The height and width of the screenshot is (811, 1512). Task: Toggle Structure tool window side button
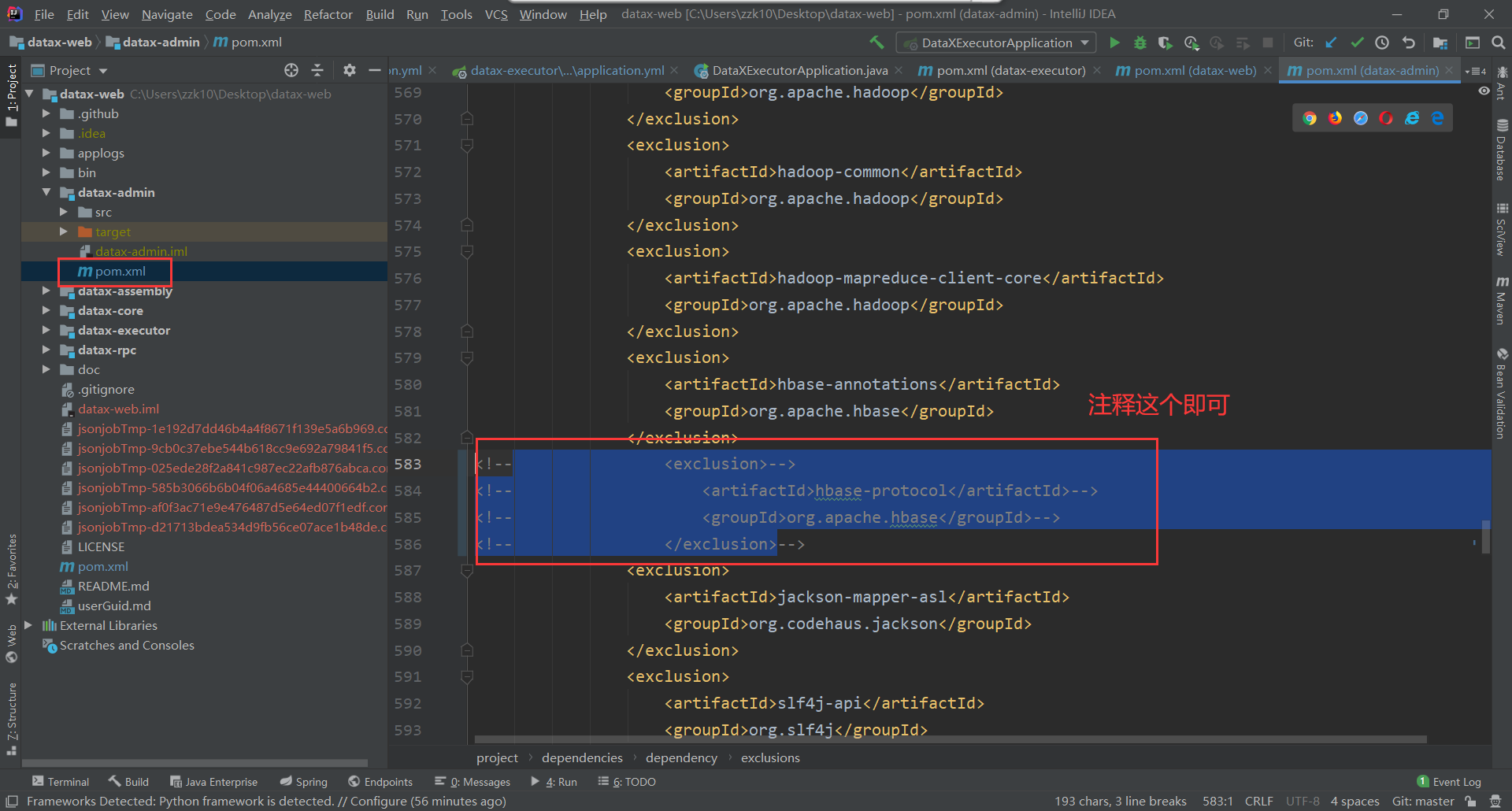tap(11, 720)
